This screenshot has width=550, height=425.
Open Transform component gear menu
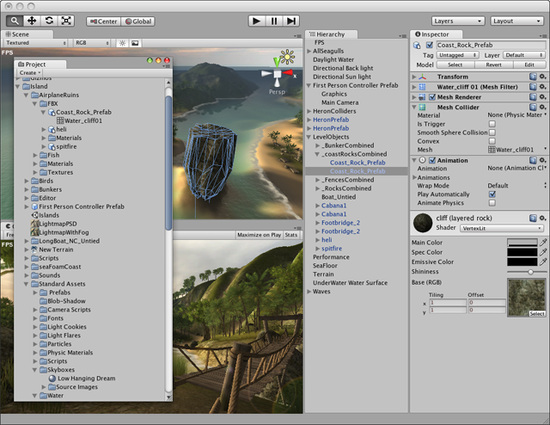click(x=543, y=76)
